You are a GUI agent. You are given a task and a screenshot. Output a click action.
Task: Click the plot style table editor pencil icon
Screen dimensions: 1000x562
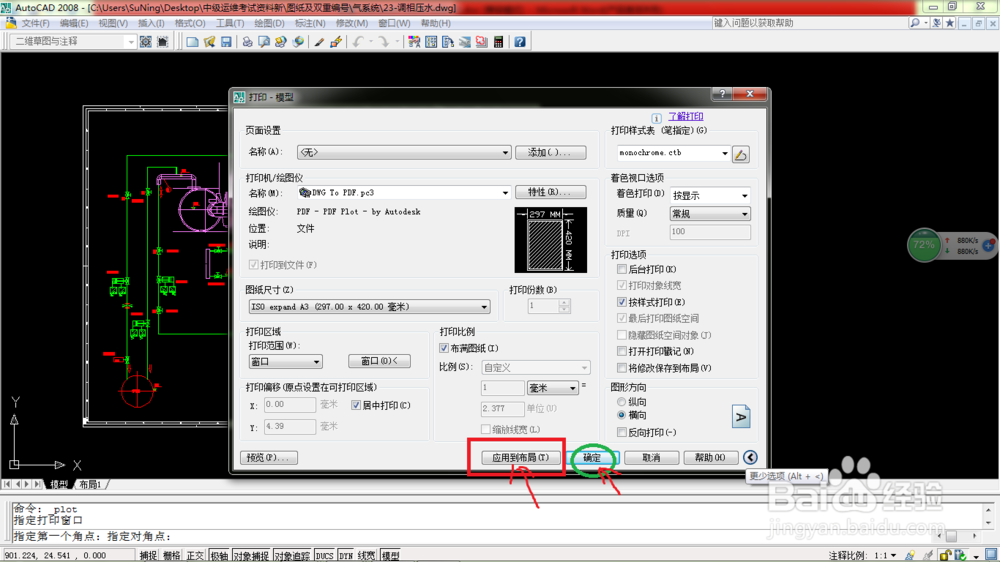coord(740,154)
